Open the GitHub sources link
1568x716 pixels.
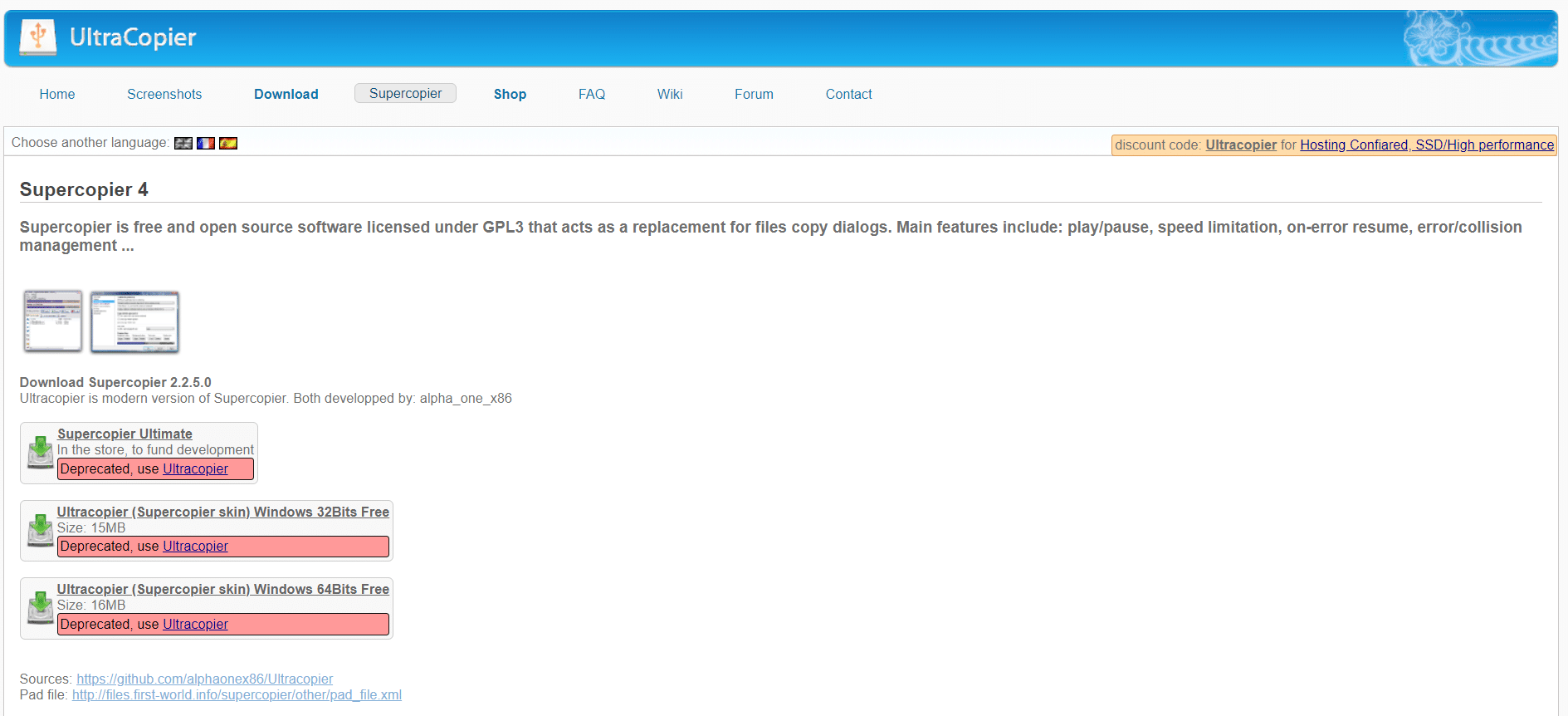(x=205, y=679)
